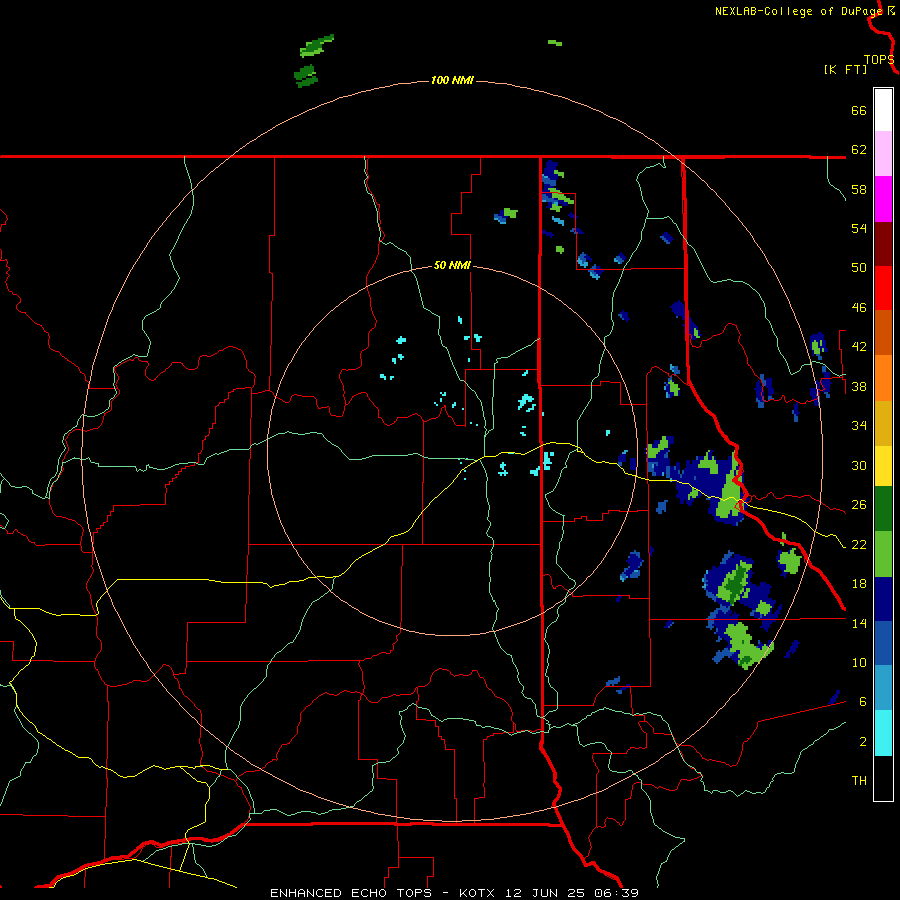Select the bright red legend band
This screenshot has height=900, width=900.
[x=883, y=289]
